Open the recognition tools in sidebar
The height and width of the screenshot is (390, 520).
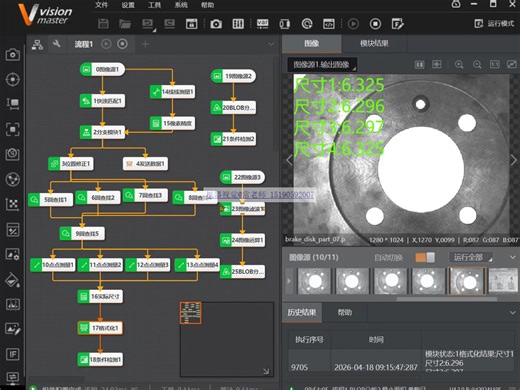pyautogui.click(x=13, y=129)
